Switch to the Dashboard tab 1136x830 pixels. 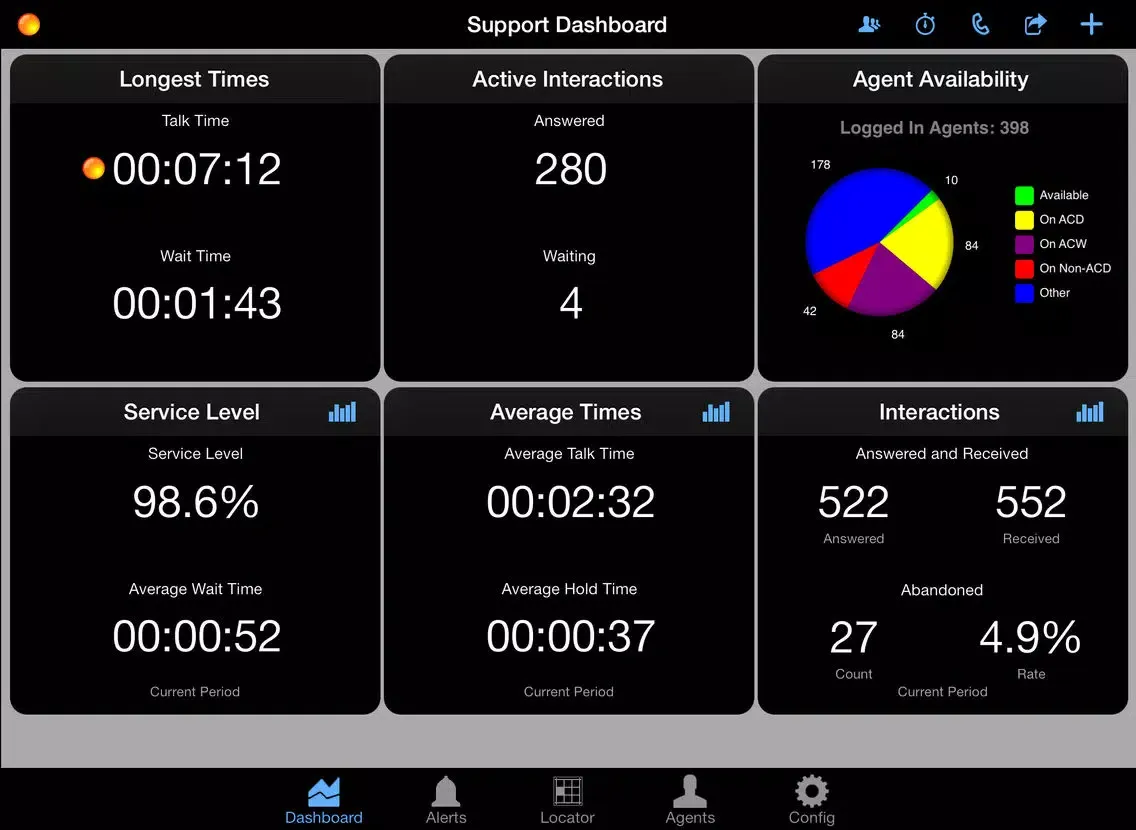tap(323, 801)
